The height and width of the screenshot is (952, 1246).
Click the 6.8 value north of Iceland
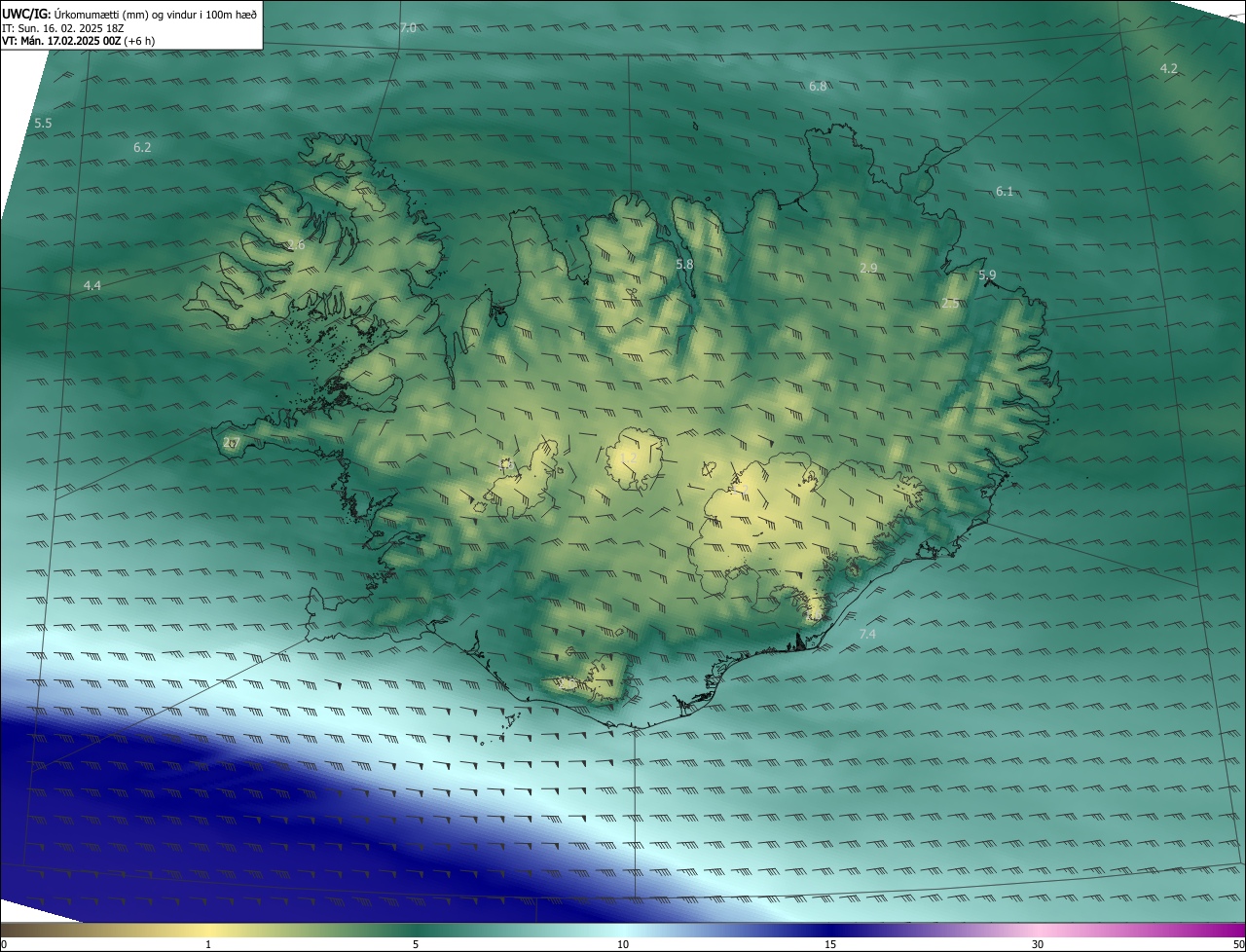pyautogui.click(x=818, y=87)
